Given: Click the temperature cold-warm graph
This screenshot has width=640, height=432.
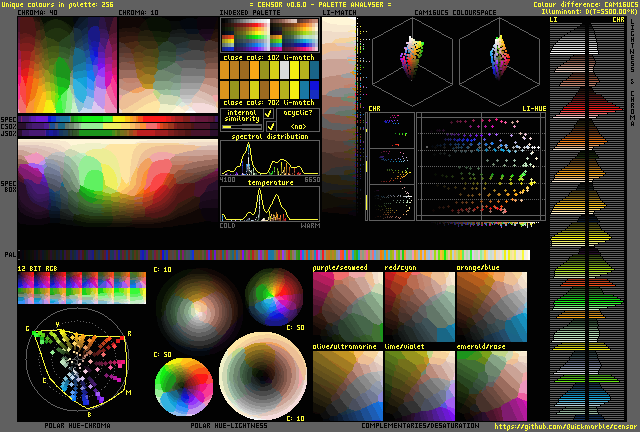Looking at the screenshot, I should pyautogui.click(x=269, y=204).
